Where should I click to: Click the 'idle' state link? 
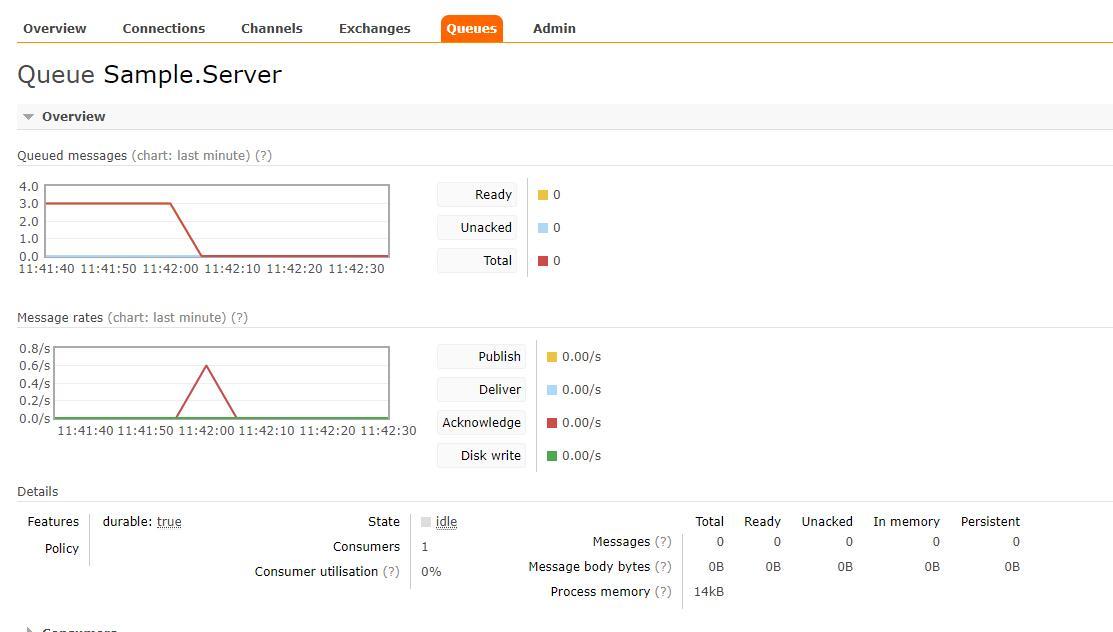pyautogui.click(x=446, y=522)
